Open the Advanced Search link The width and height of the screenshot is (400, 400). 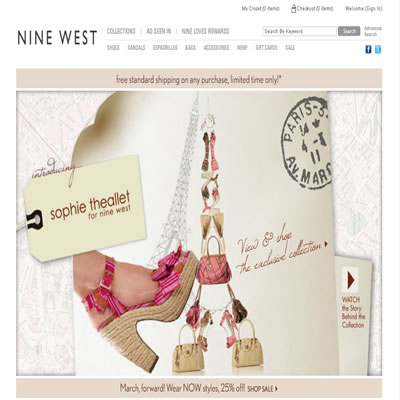click(x=373, y=31)
